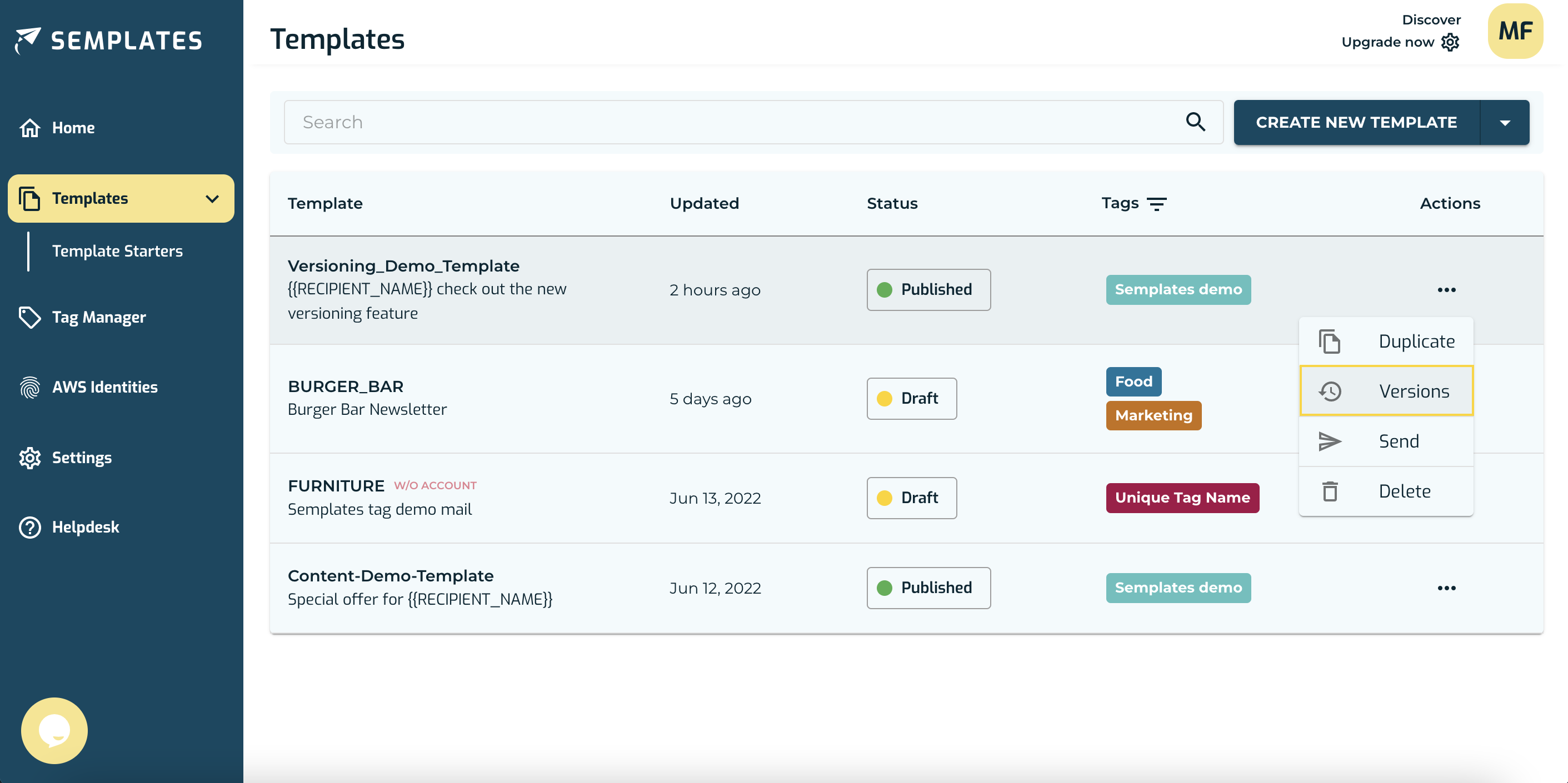This screenshot has width=1568, height=783.
Task: Open the MF user avatar menu
Action: coord(1515,31)
